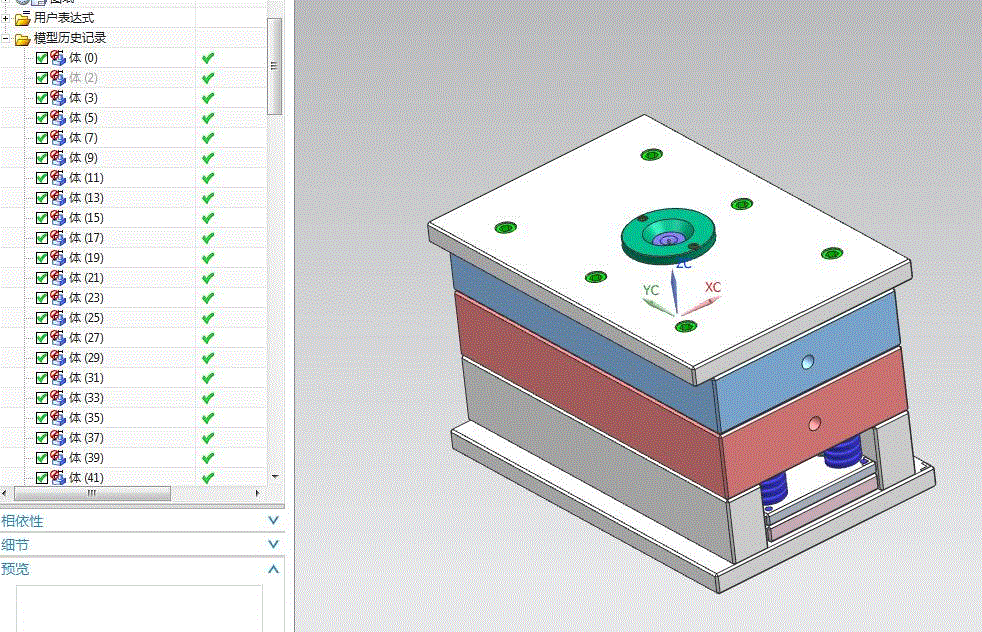
Task: Click the folder icon of 模型历史记录
Action: click(x=23, y=39)
